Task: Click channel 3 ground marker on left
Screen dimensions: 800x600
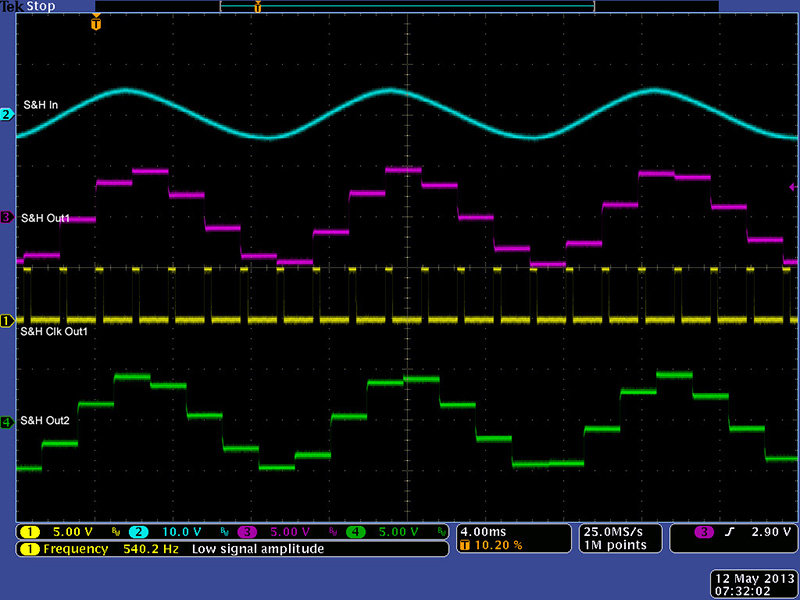Action: (6, 217)
